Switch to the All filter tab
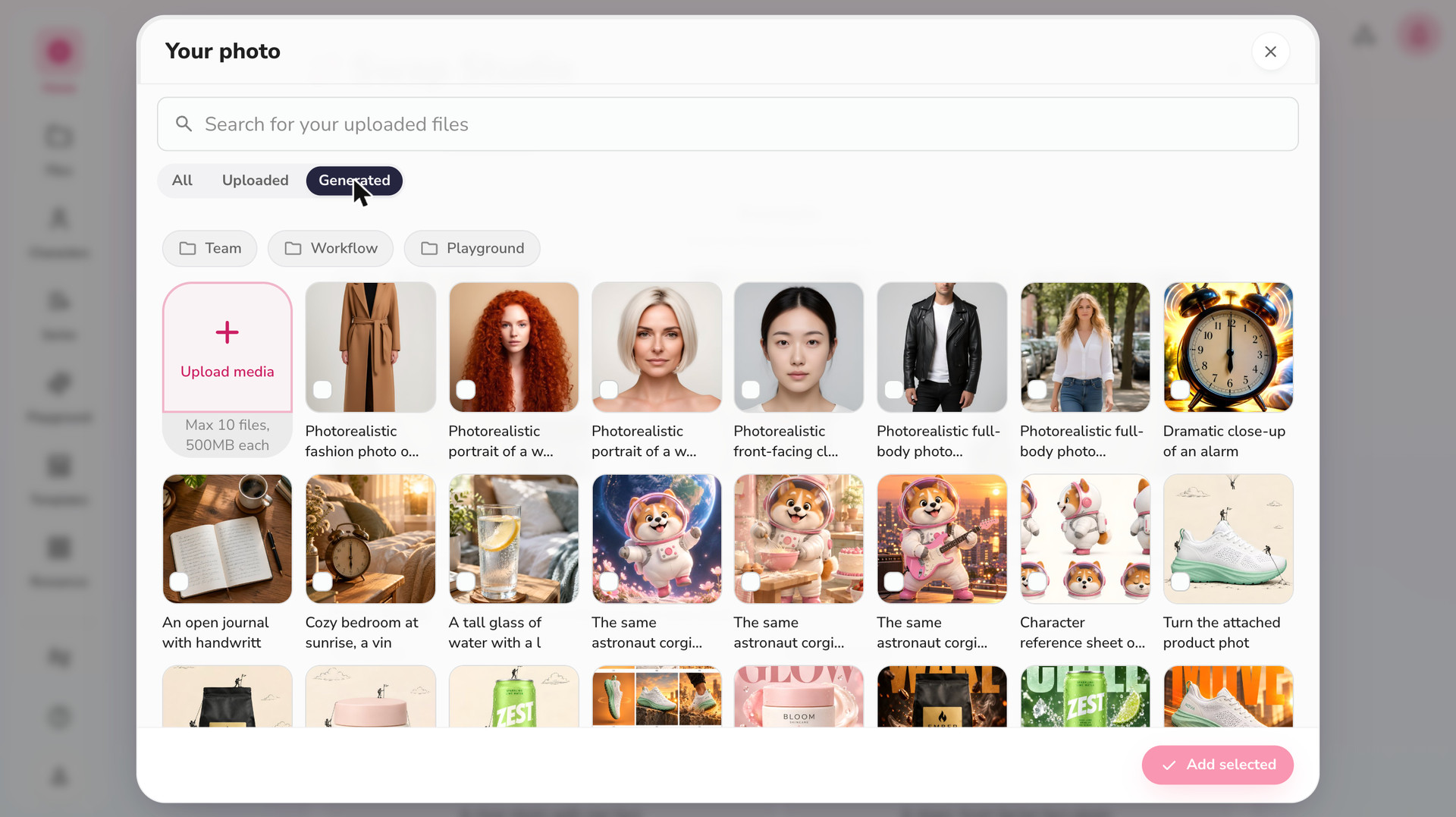The width and height of the screenshot is (1456, 817). pos(182,181)
